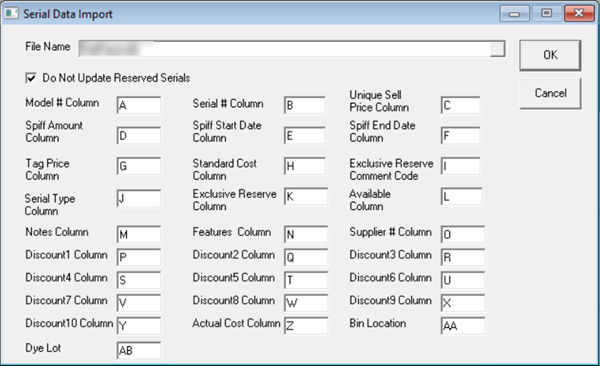Image resolution: width=600 pixels, height=366 pixels.
Task: Select the Features Column input box
Action: (306, 234)
